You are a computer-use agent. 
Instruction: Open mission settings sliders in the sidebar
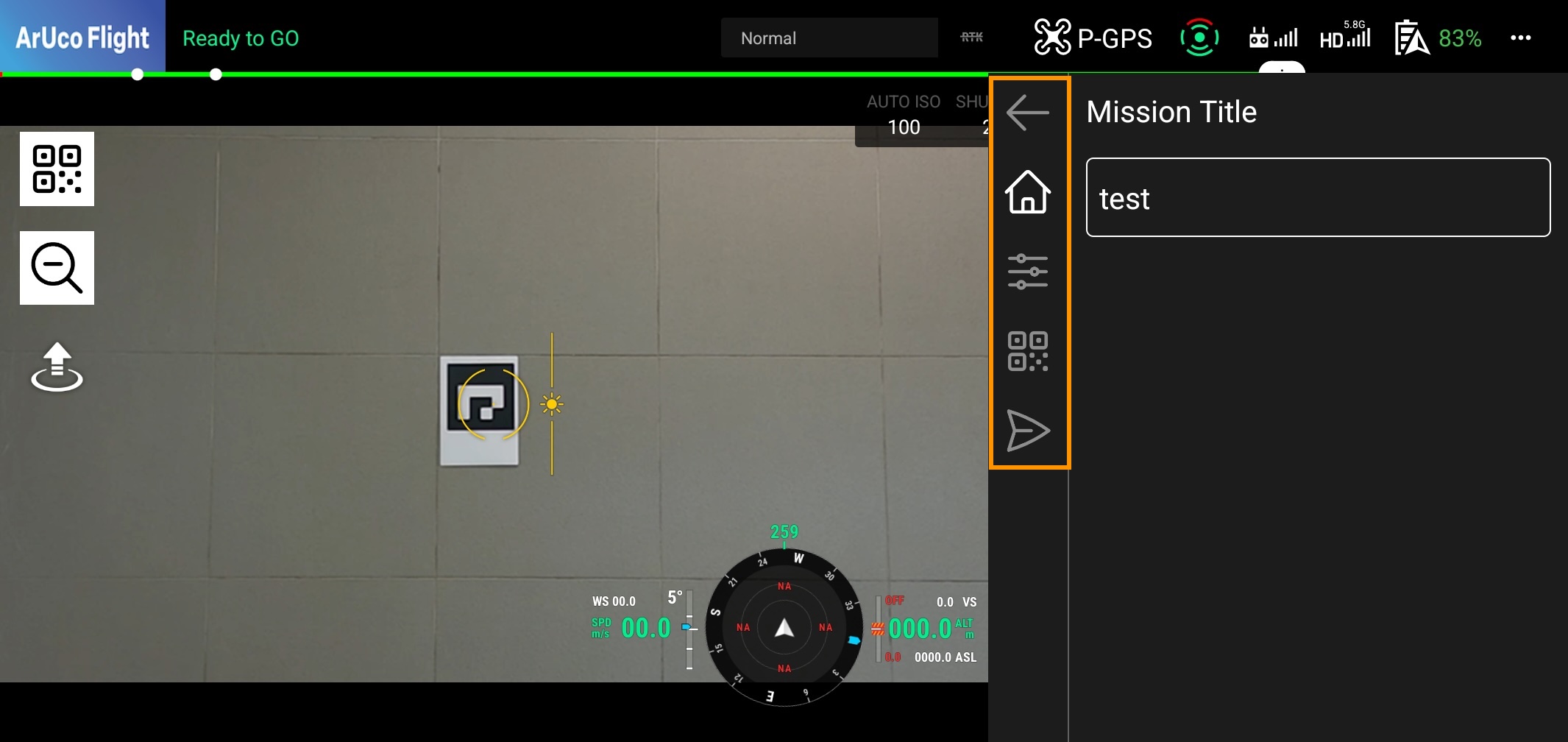pos(1029,272)
